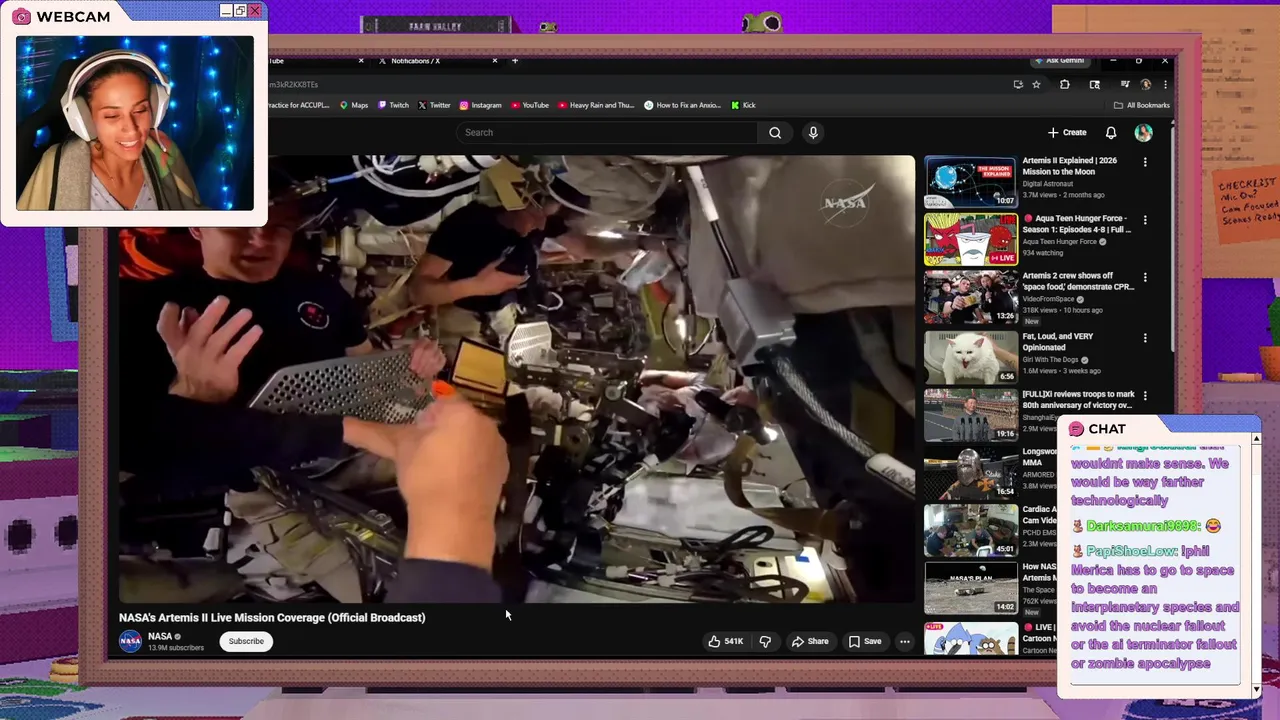Open browser extensions puzzle icon
Viewport: 1280px width, 720px height.
(1064, 85)
